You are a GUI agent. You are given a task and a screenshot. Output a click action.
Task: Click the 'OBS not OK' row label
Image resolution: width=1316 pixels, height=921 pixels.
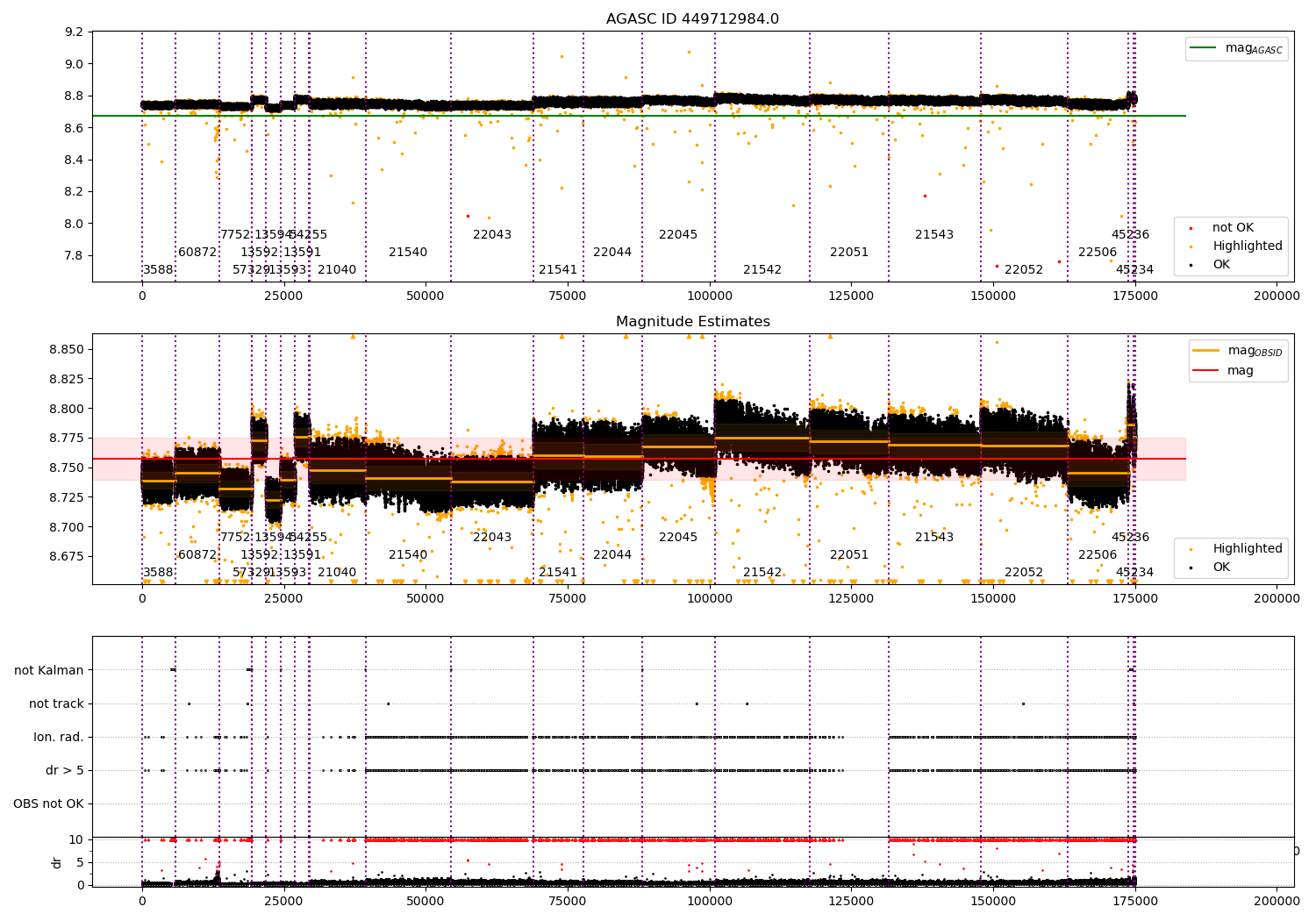pyautogui.click(x=49, y=803)
